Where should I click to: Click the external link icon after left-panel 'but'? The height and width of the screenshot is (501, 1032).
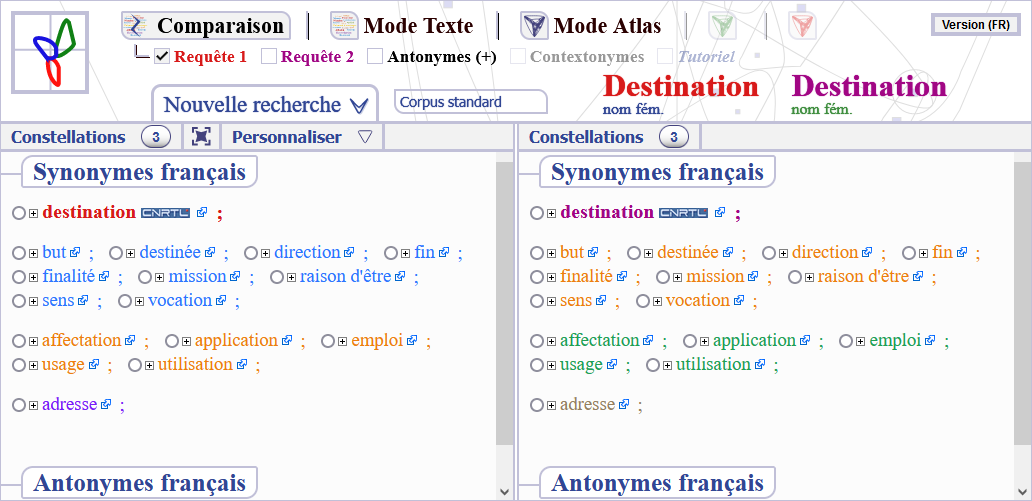75,252
